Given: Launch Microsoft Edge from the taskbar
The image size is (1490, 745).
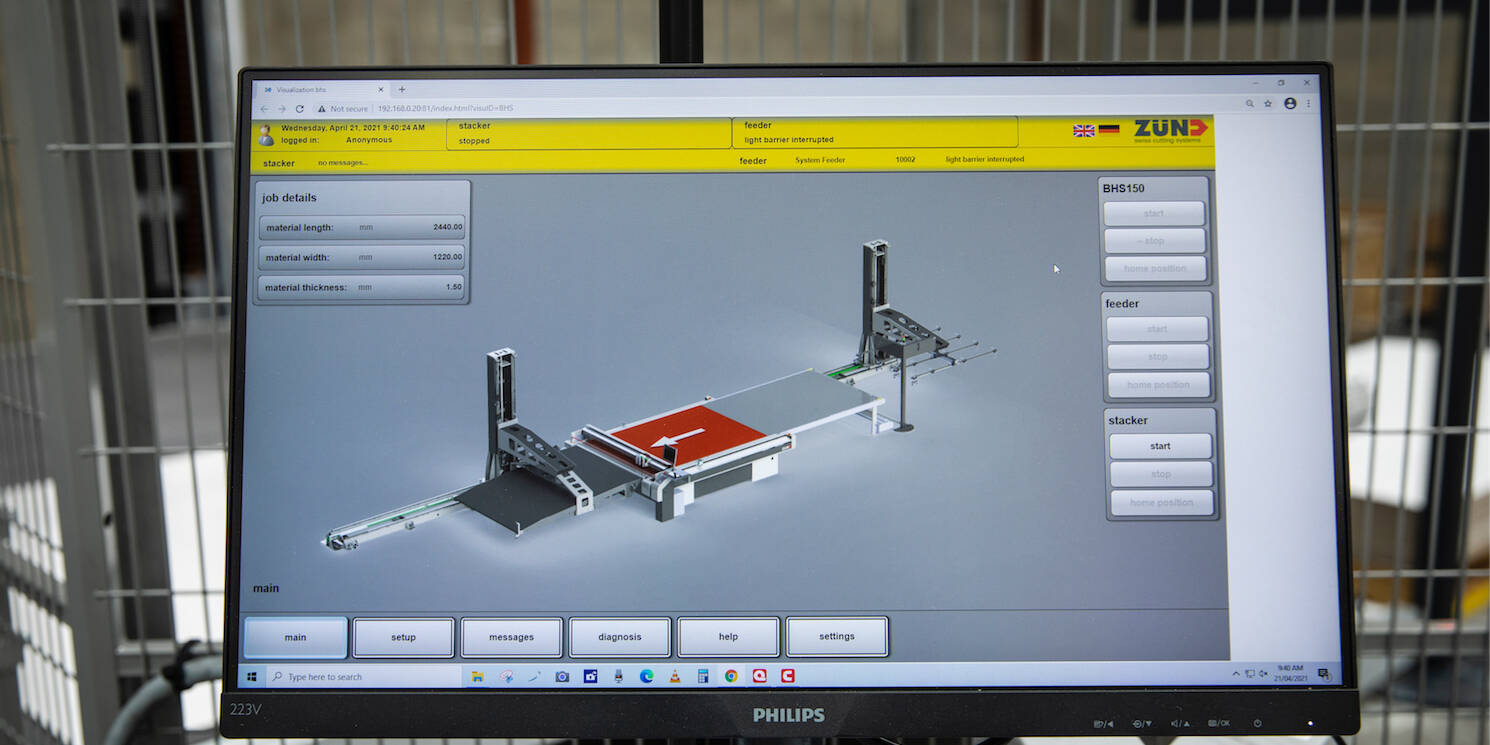Looking at the screenshot, I should (647, 676).
